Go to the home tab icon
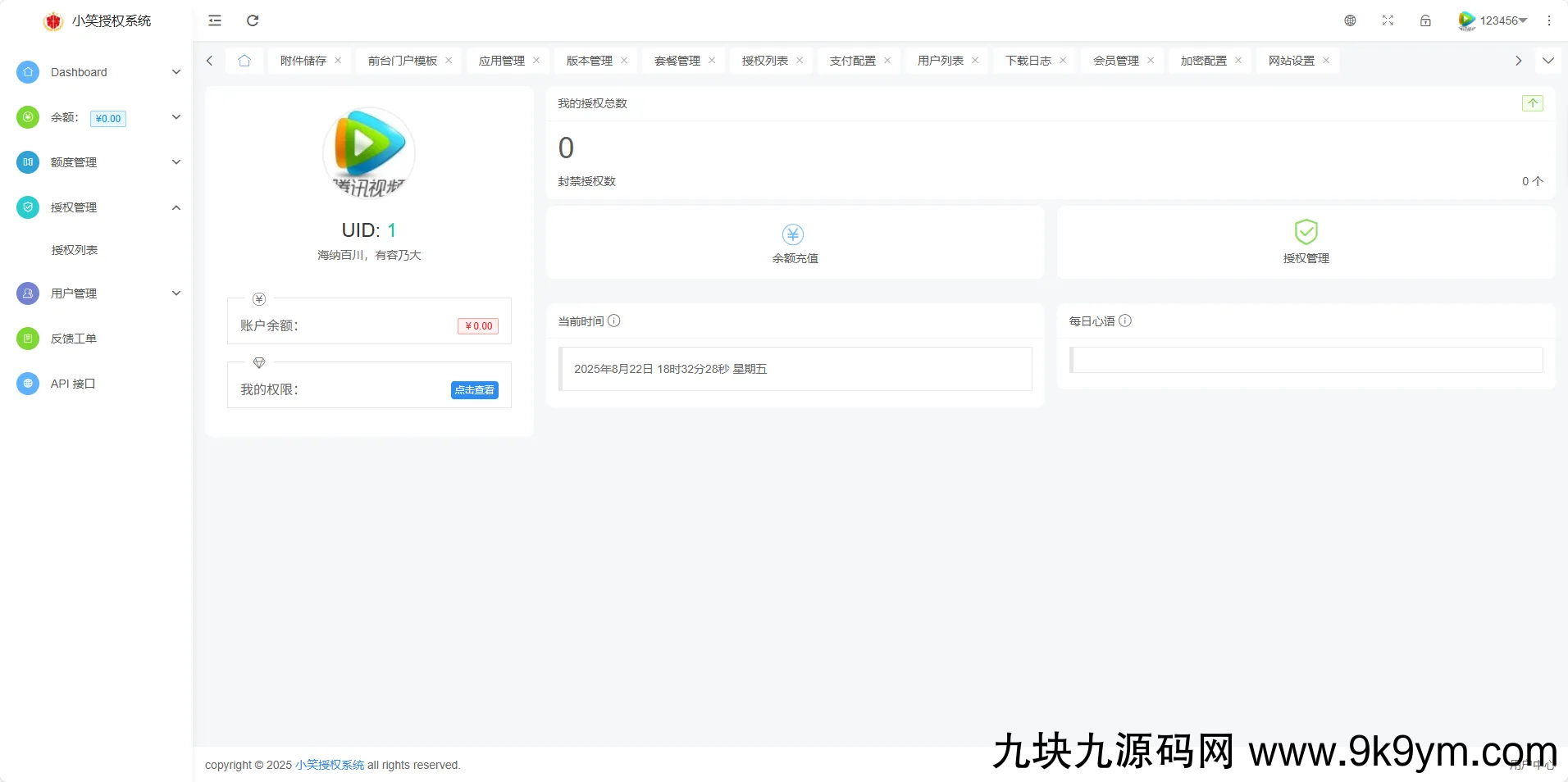The image size is (1568, 782). point(244,61)
